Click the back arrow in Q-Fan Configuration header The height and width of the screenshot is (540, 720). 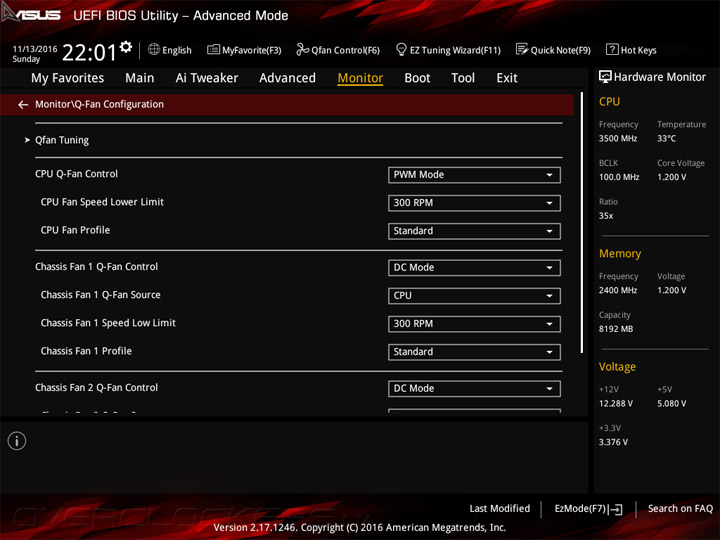(23, 105)
